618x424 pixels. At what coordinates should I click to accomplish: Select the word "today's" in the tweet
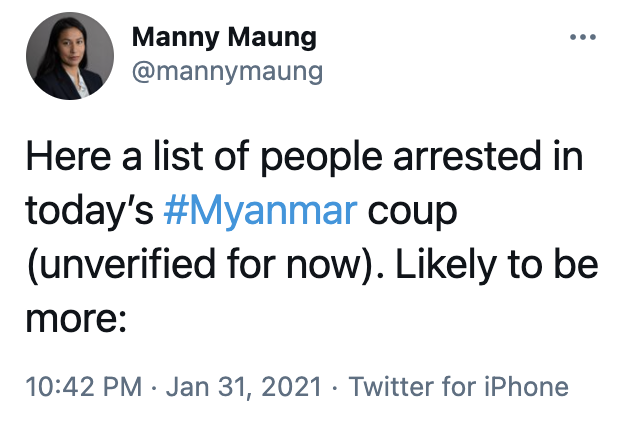point(89,213)
